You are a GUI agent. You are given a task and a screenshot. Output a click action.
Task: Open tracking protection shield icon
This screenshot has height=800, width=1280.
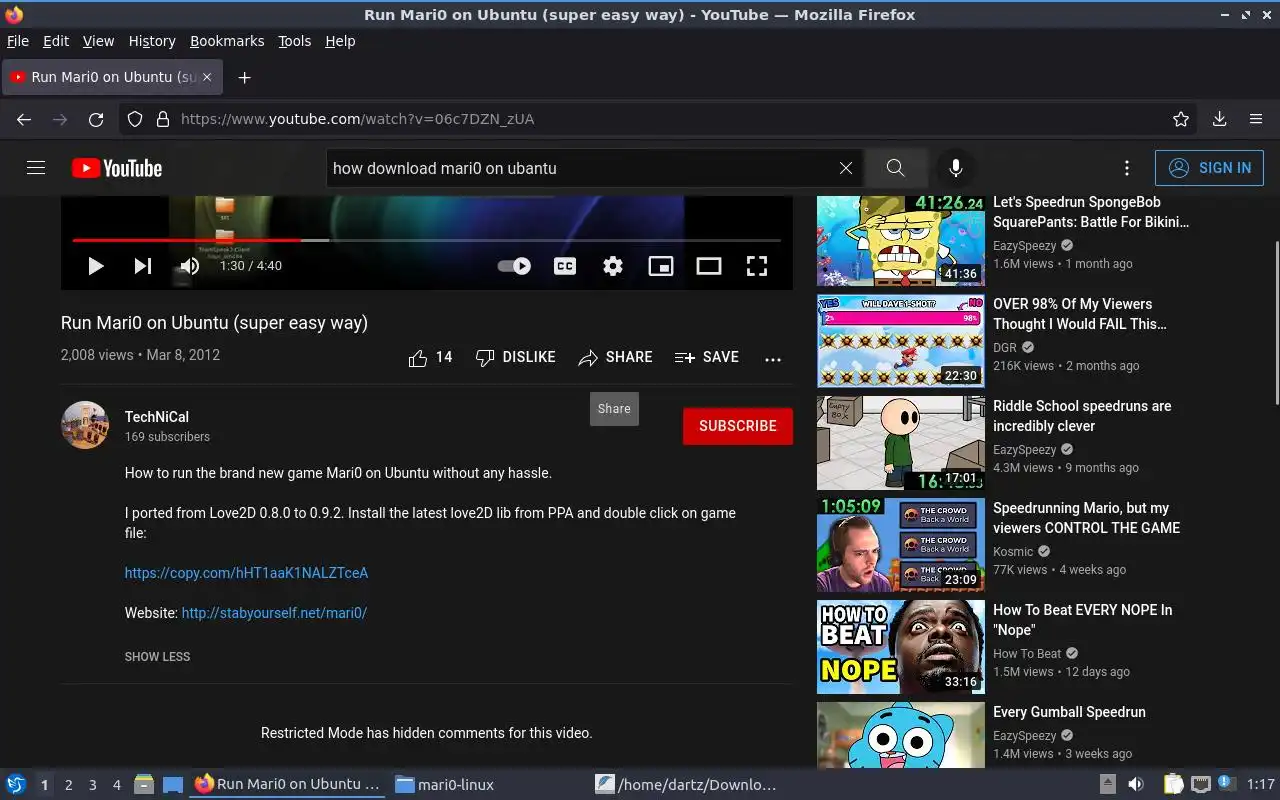tap(136, 119)
